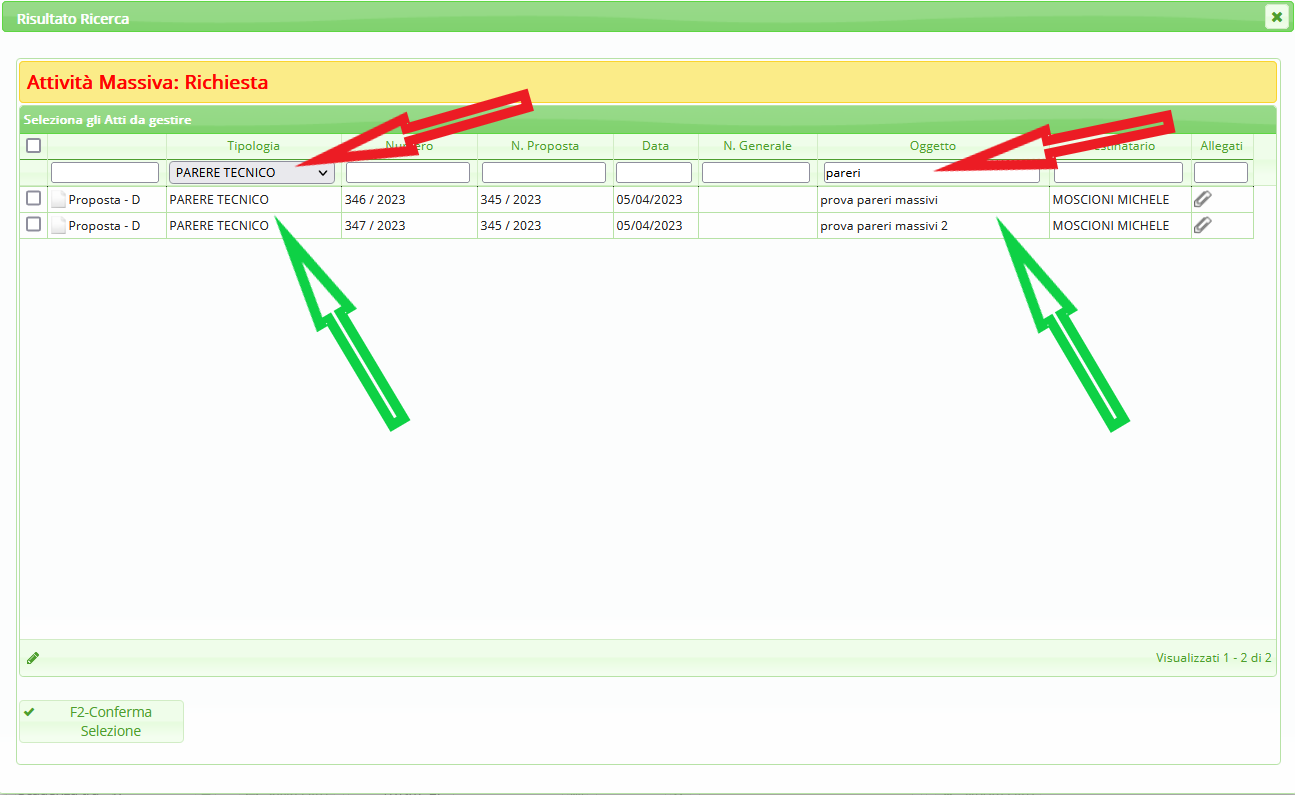Sort by the Tipologia column header
This screenshot has height=795, width=1295.
click(253, 146)
